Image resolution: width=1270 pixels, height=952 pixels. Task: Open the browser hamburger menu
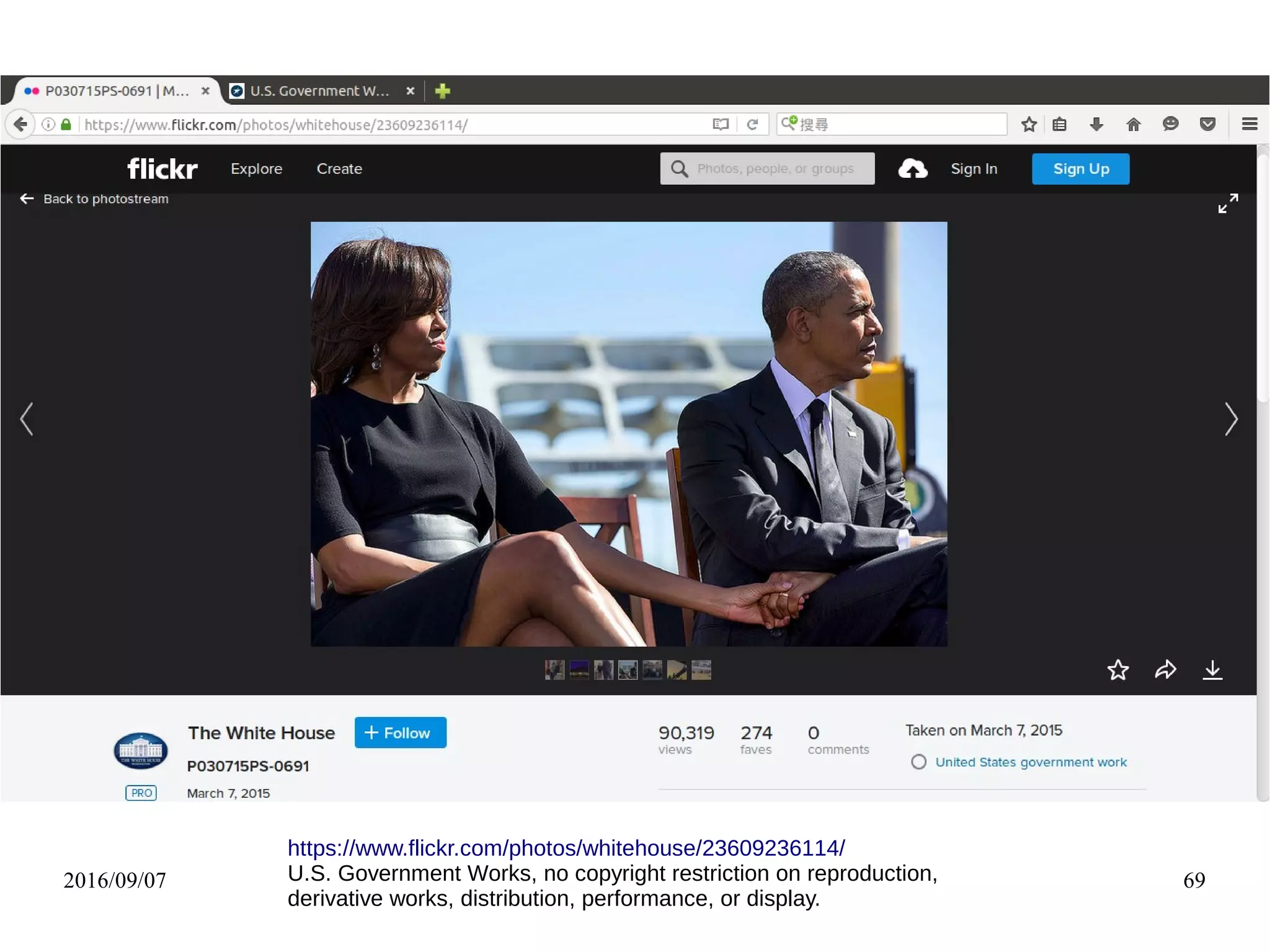pos(1250,124)
